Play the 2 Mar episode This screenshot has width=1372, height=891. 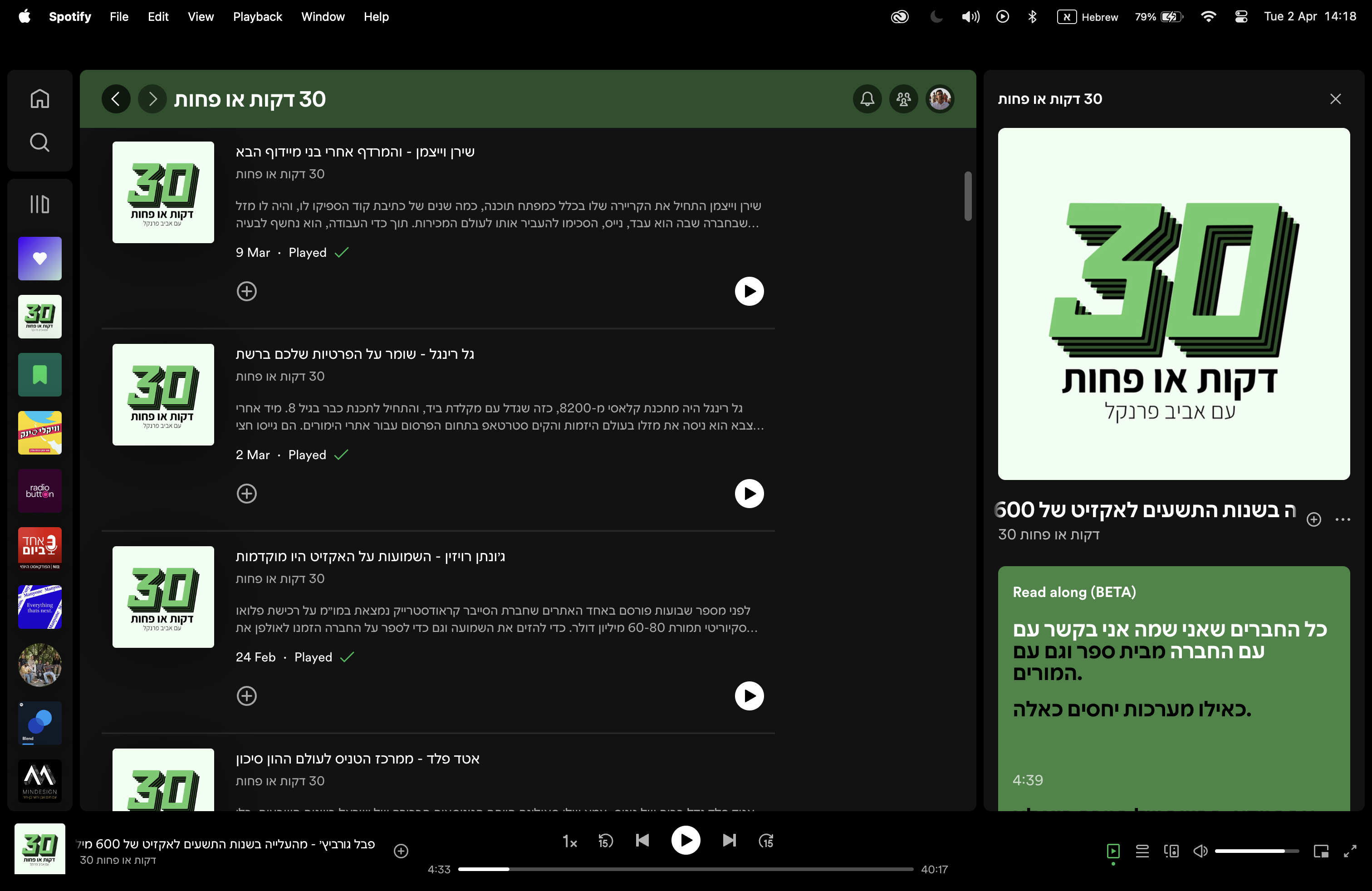750,493
